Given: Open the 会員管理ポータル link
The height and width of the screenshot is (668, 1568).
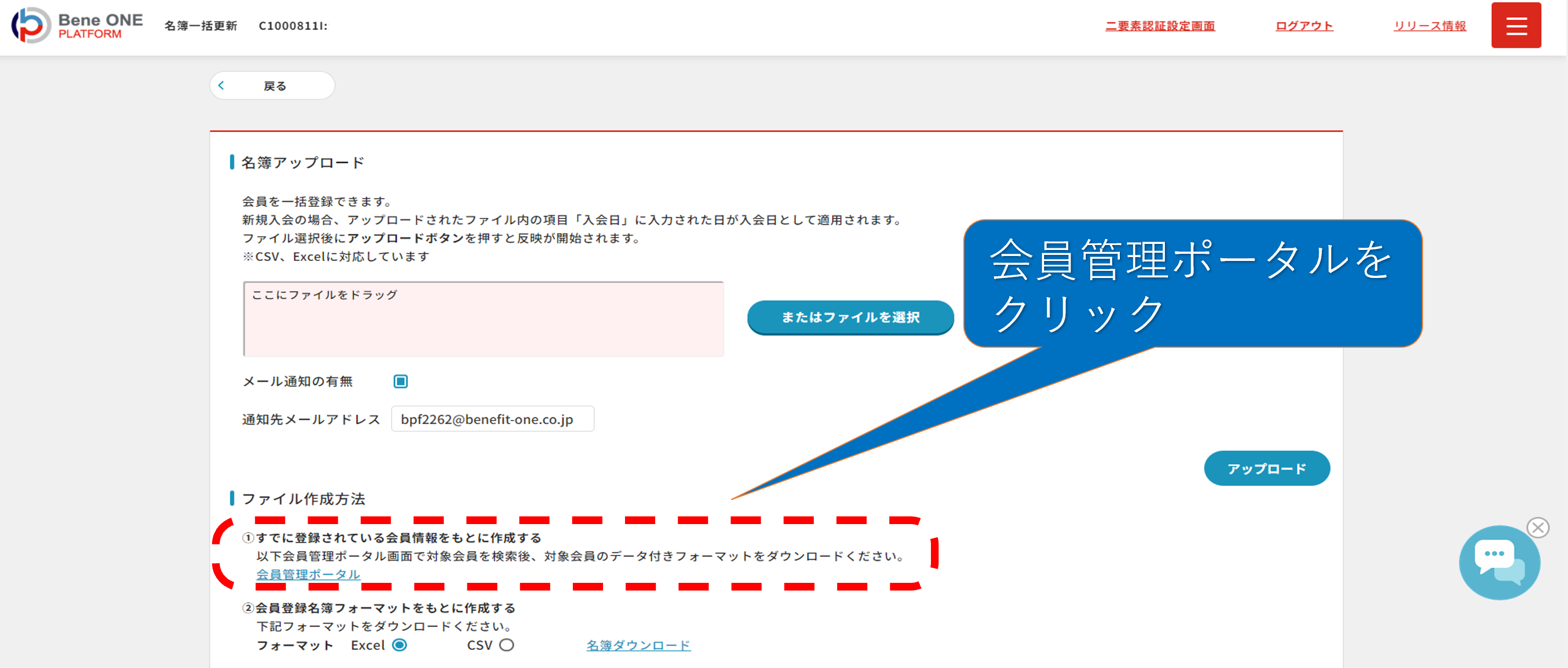Looking at the screenshot, I should (x=308, y=574).
